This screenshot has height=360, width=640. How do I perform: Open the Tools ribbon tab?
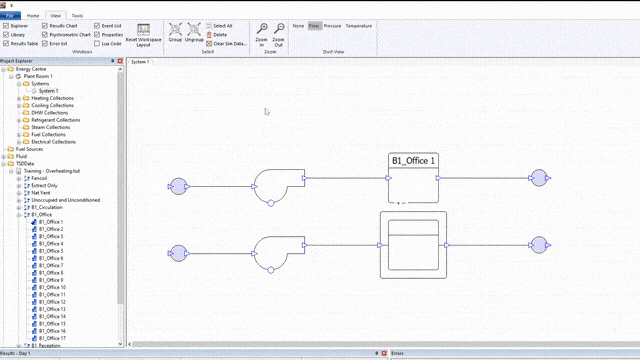click(77, 16)
